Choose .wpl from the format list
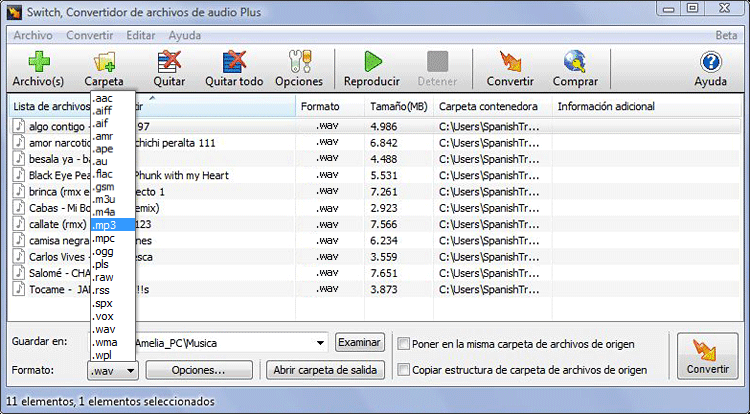 (x=113, y=355)
